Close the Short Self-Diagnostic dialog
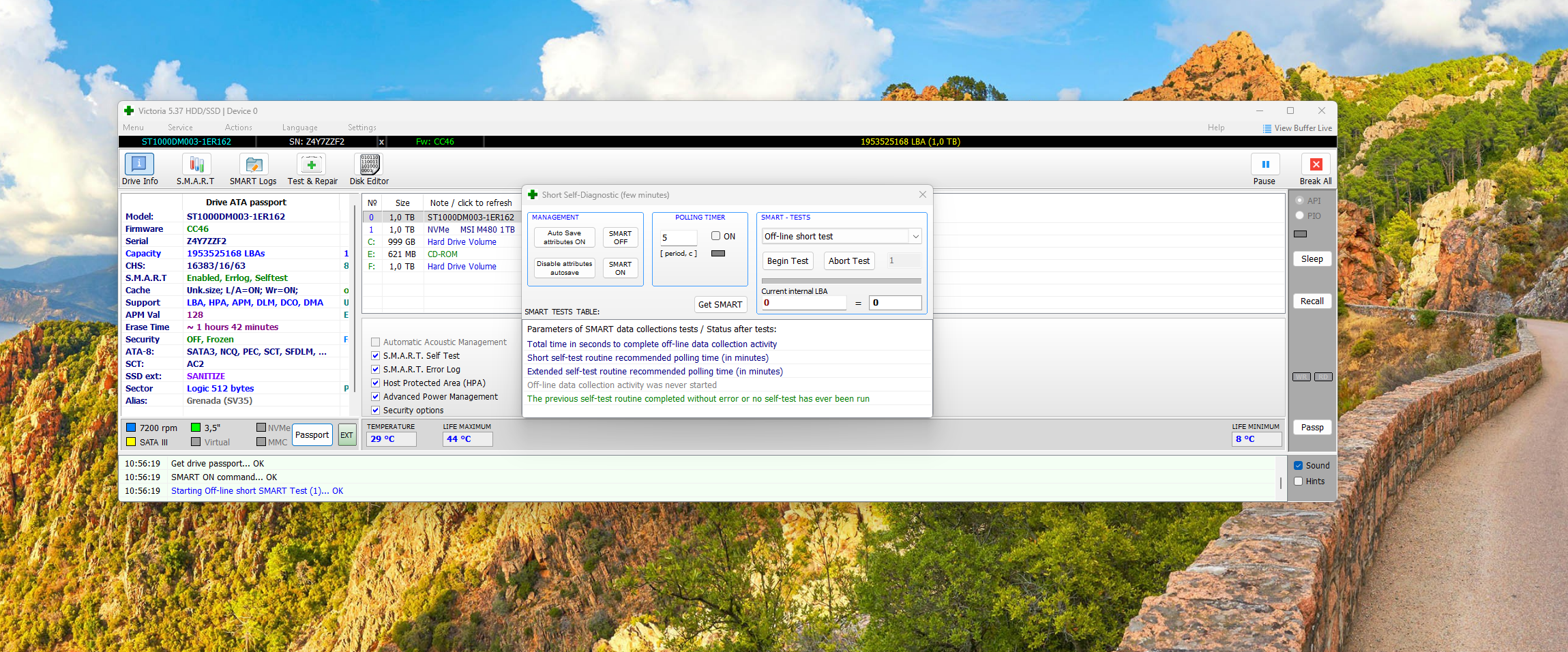Screen dimensions: 1568x652 click(x=922, y=195)
